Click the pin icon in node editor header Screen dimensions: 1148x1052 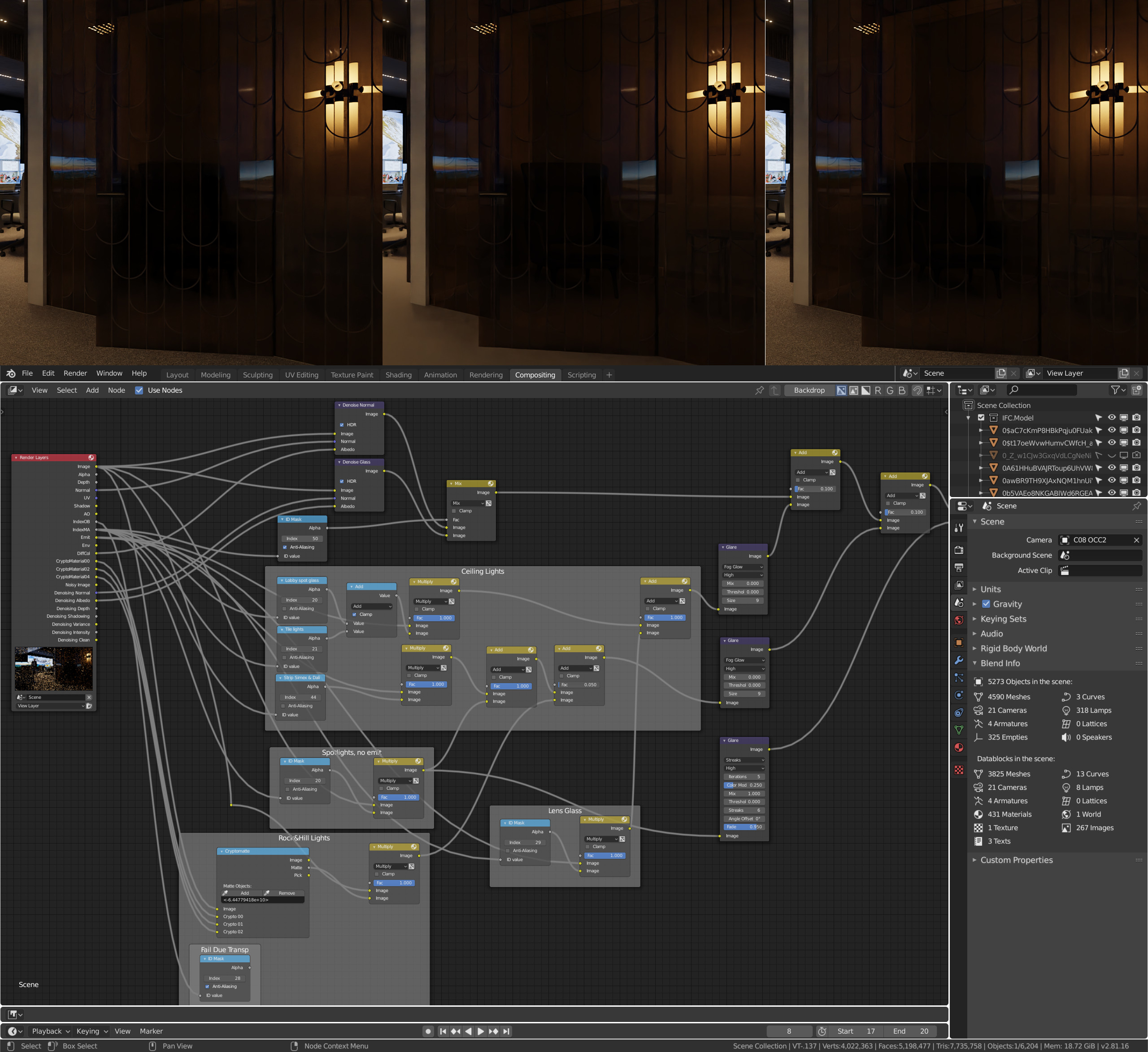(x=759, y=390)
